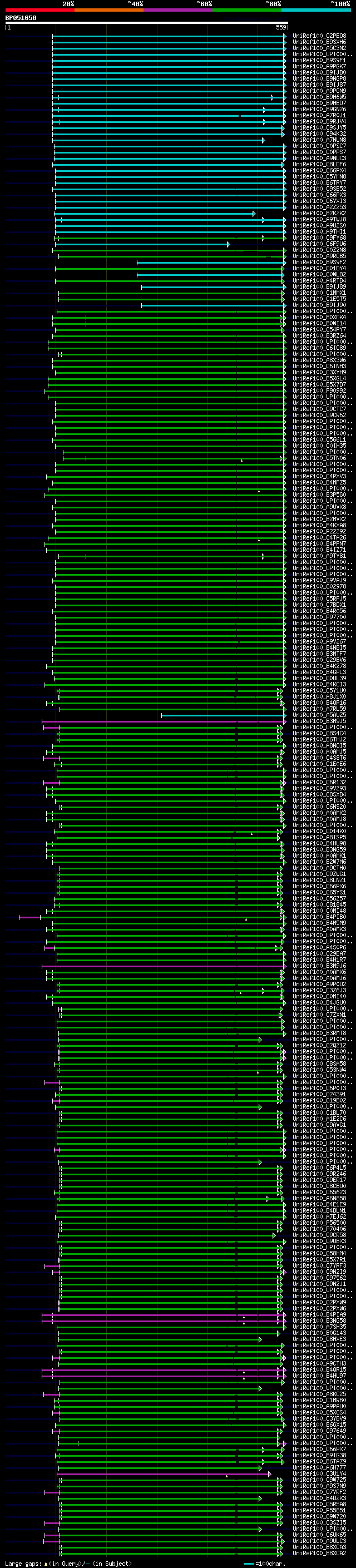Click purple alignment bar of UniRef100_B3M9J5
Screen dimensions: 356x1568
click(x=164, y=721)
